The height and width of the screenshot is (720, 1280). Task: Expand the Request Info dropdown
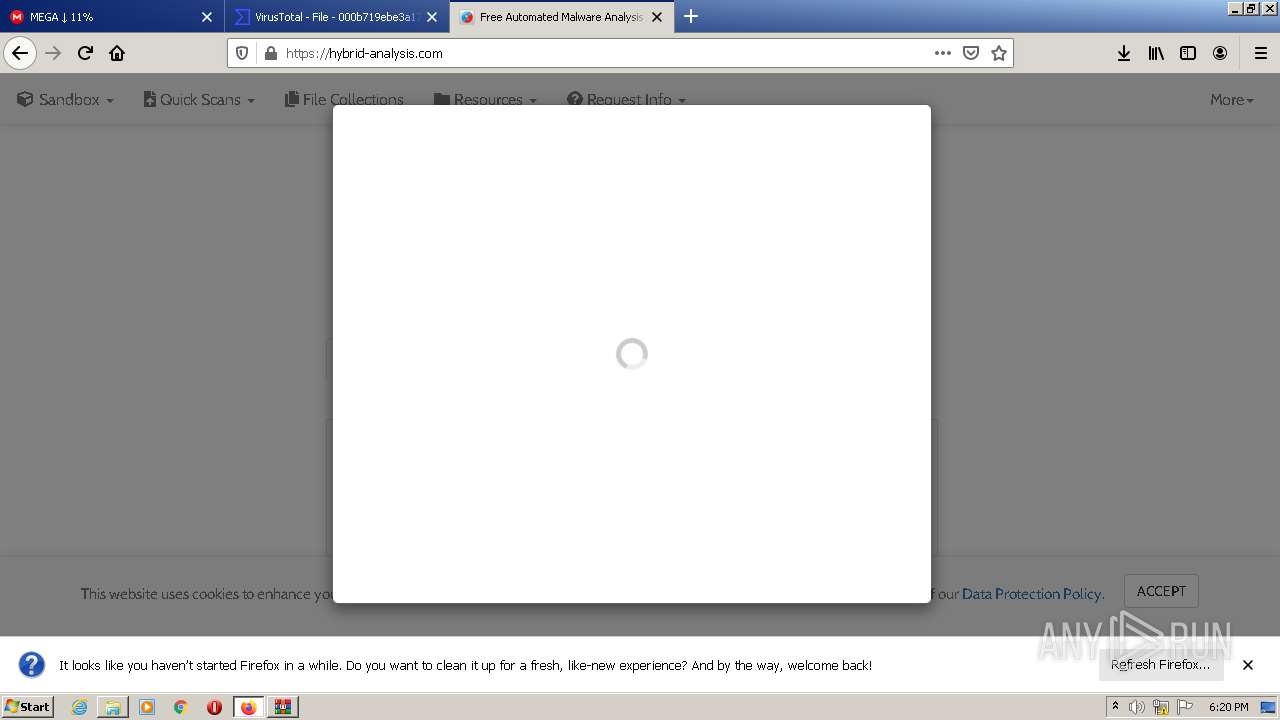point(626,100)
